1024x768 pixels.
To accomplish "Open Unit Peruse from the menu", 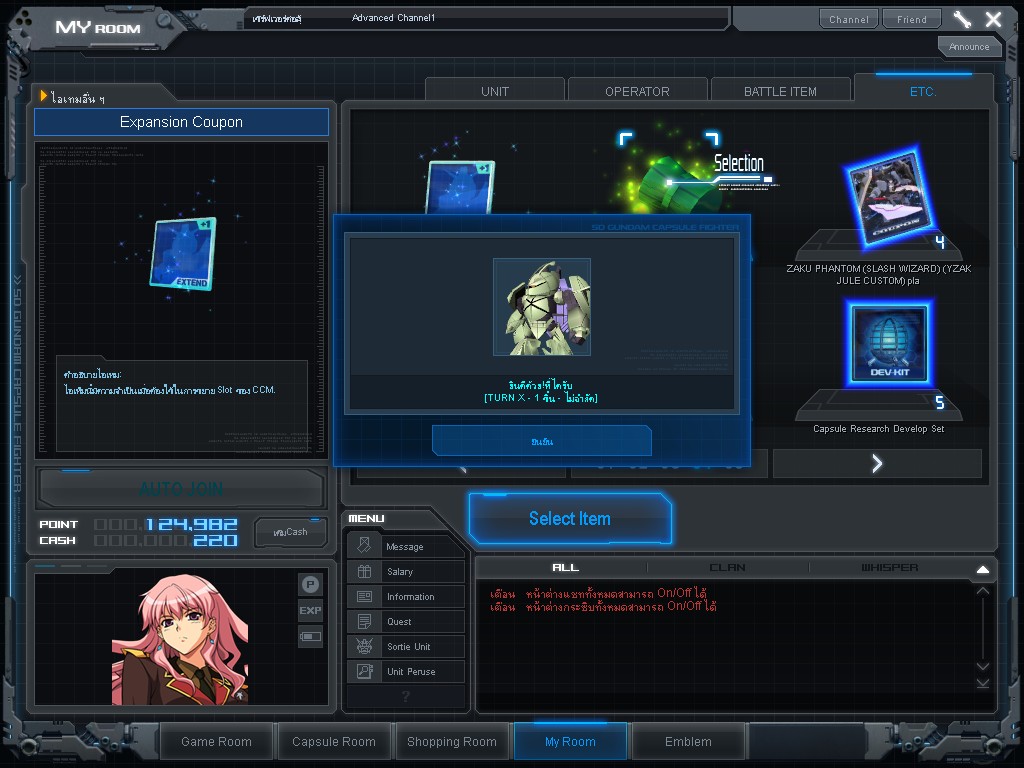I will (x=406, y=671).
